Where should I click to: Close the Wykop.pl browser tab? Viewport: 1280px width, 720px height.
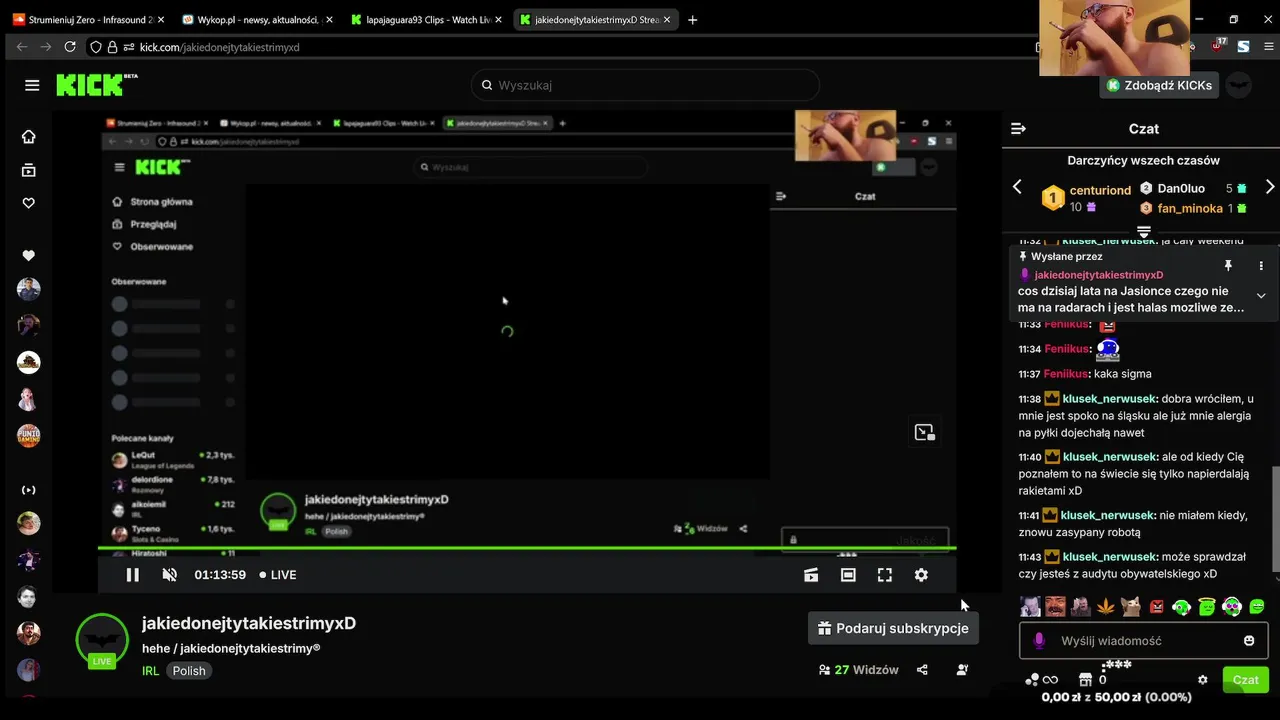coord(328,19)
